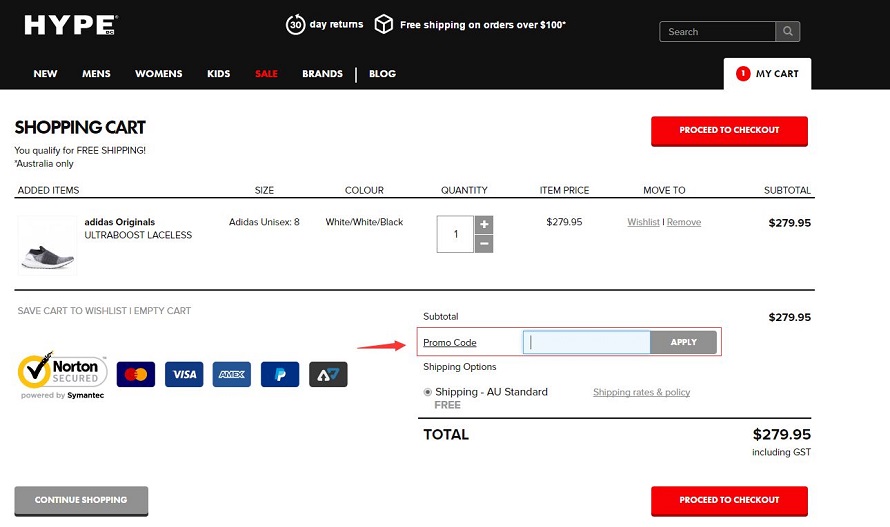Click the Afterpay payment icon
The width and height of the screenshot is (890, 527).
click(x=328, y=374)
